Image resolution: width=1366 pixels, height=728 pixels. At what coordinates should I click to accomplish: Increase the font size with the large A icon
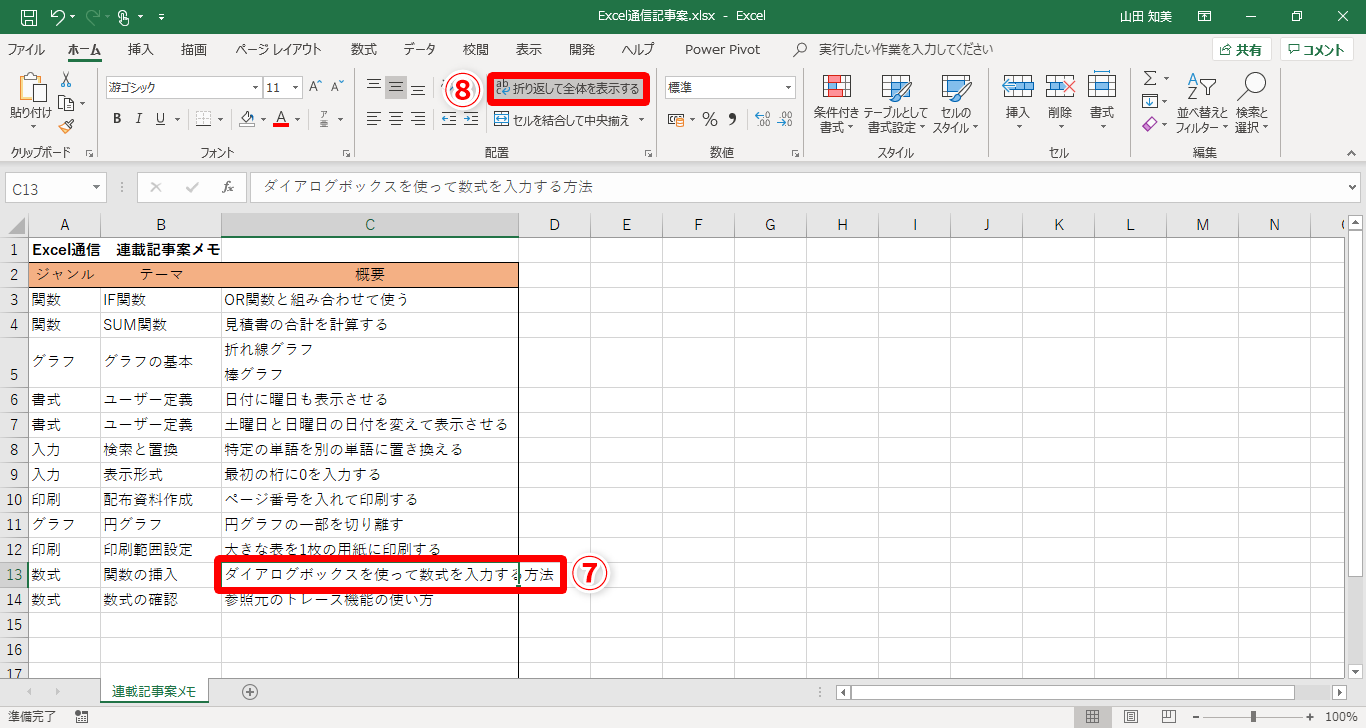(316, 88)
